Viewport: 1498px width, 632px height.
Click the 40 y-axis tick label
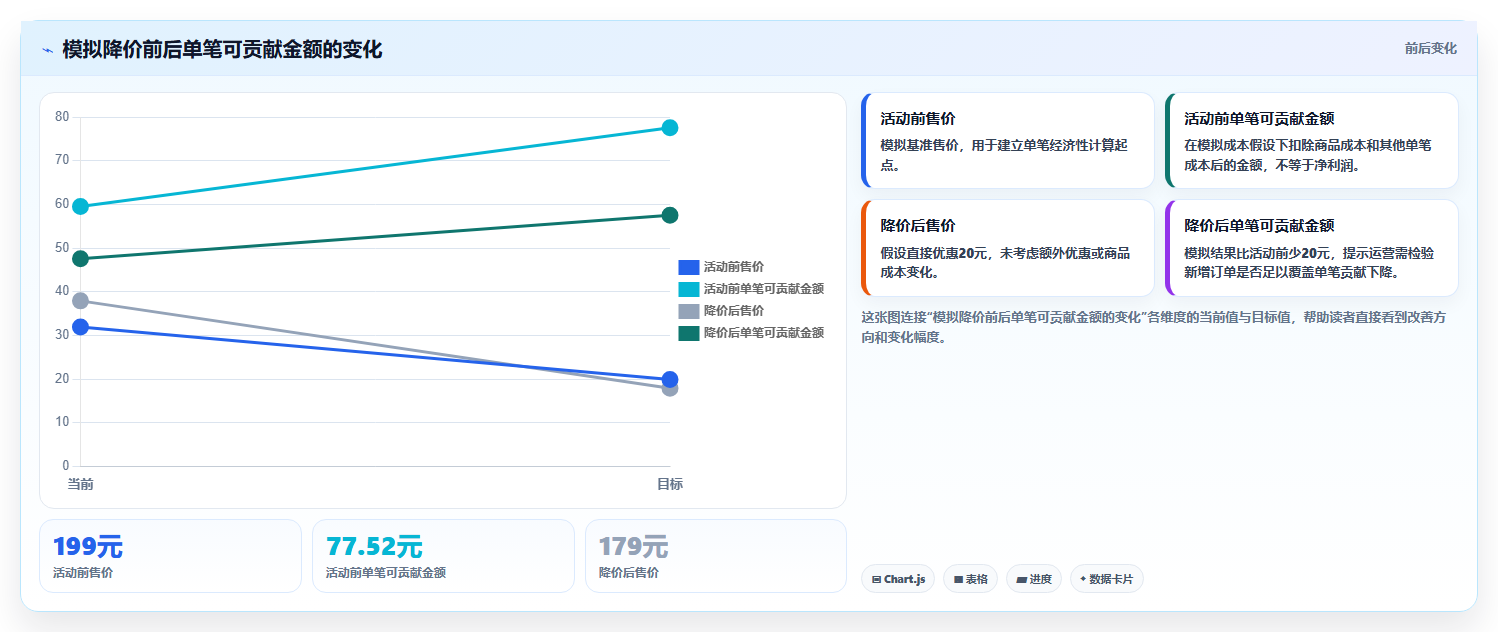[x=62, y=291]
